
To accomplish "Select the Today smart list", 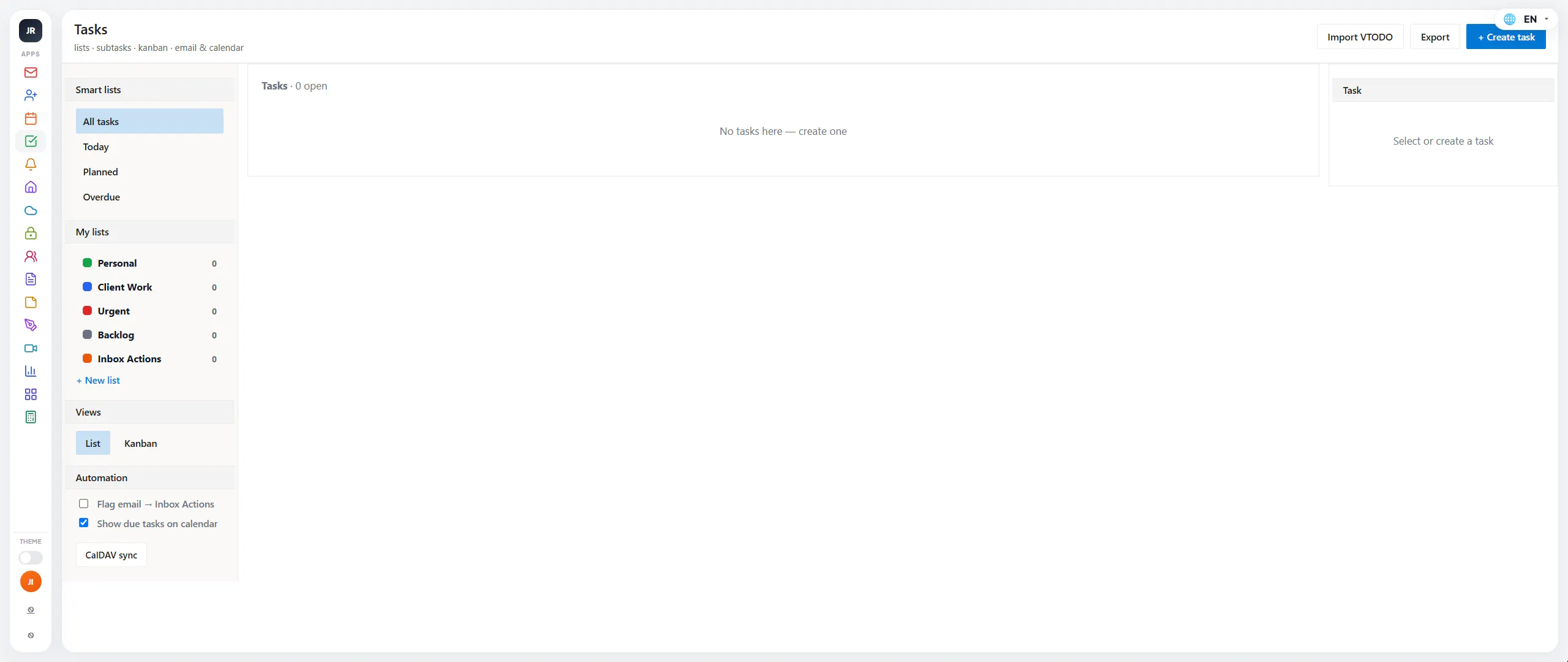I will pyautogui.click(x=149, y=146).
